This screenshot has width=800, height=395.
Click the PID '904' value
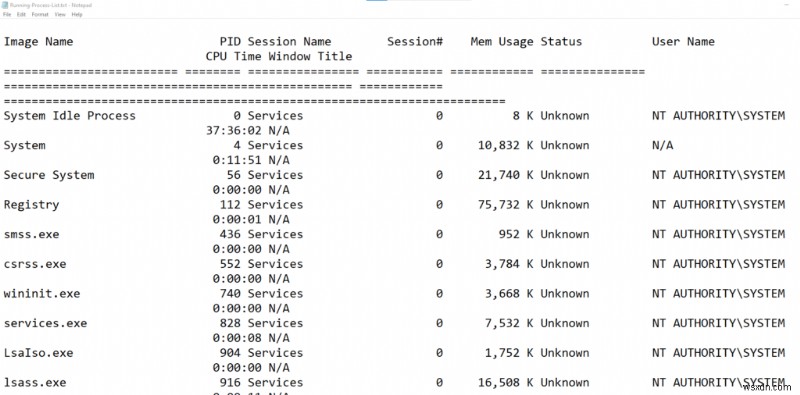[230, 353]
